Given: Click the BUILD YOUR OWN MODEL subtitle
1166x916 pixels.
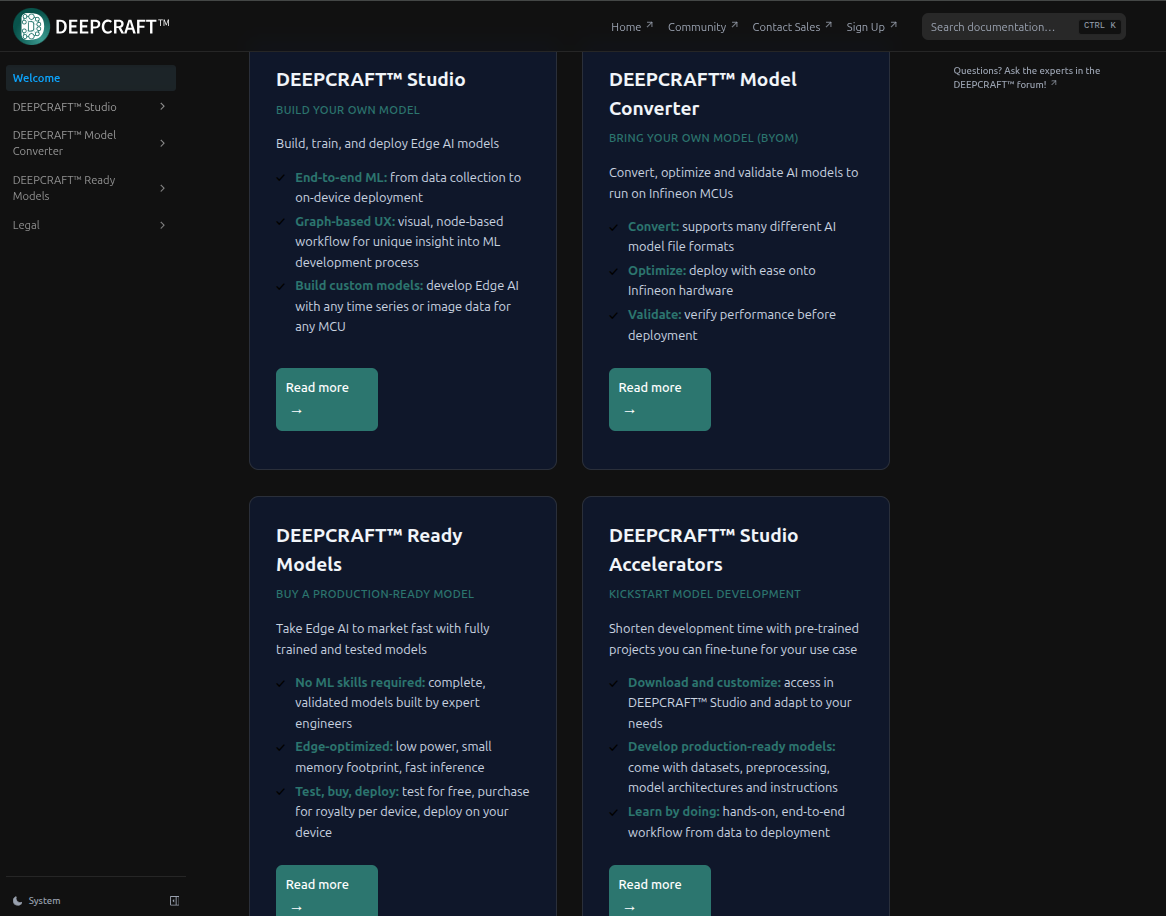Looking at the screenshot, I should point(347,110).
